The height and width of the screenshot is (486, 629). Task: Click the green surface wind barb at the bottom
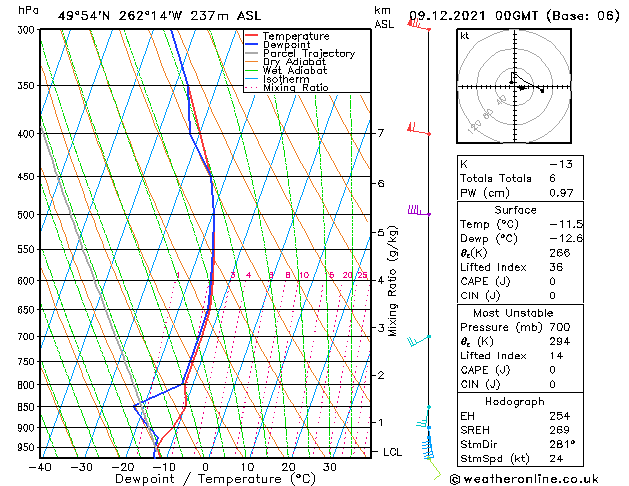435,469
